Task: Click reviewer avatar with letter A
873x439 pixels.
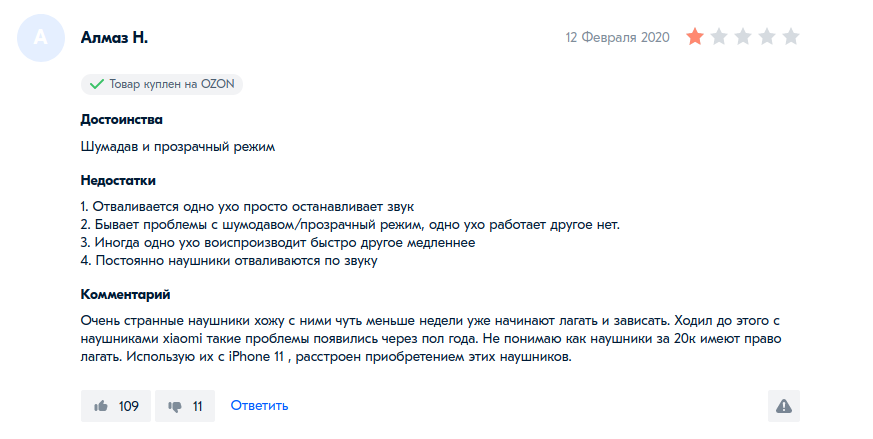Action: point(41,38)
